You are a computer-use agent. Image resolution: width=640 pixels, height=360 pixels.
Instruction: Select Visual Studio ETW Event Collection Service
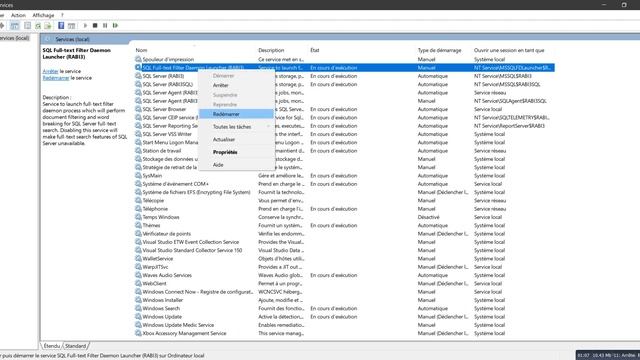coord(191,242)
